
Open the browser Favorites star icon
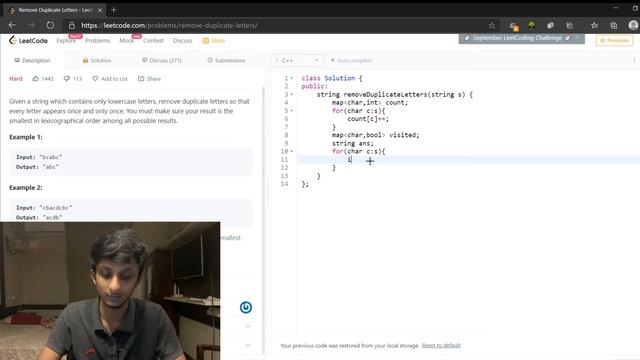coord(594,25)
